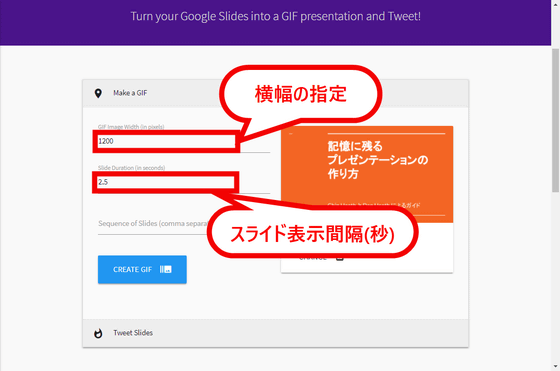Open the Make a GIF section header
This screenshot has height=371, width=560.
pos(275,93)
